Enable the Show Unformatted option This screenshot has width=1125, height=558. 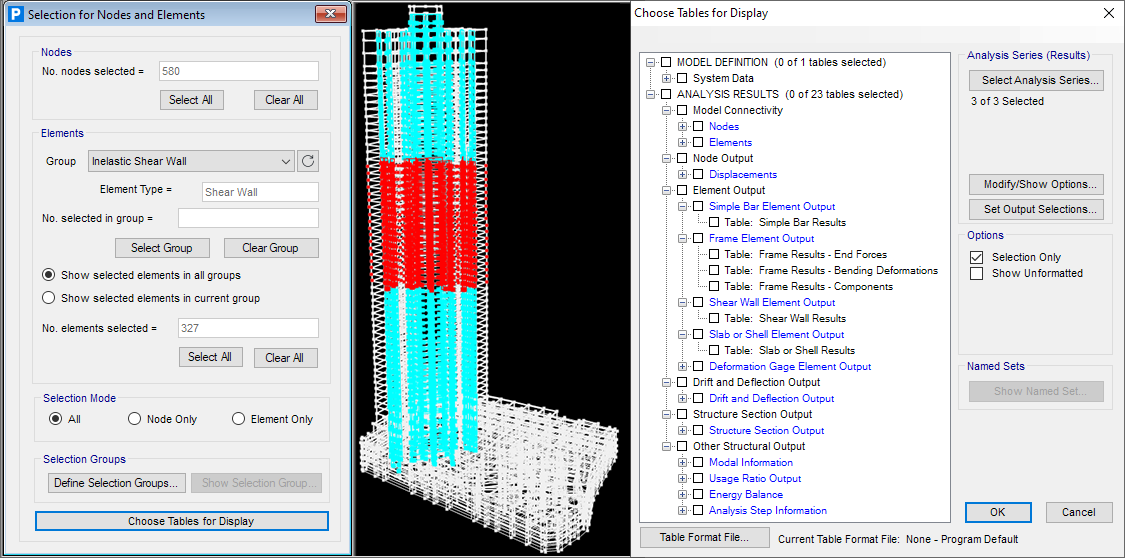tap(977, 273)
